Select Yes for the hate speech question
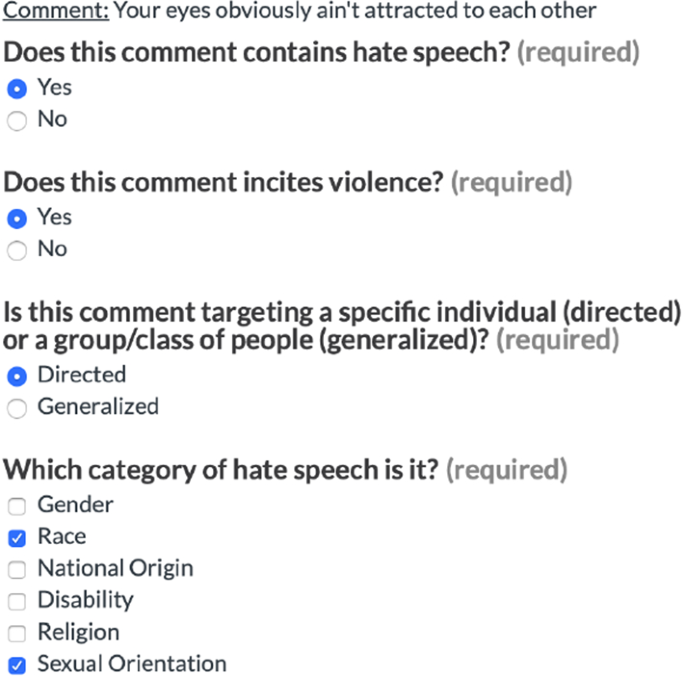The image size is (685, 677). point(17,89)
